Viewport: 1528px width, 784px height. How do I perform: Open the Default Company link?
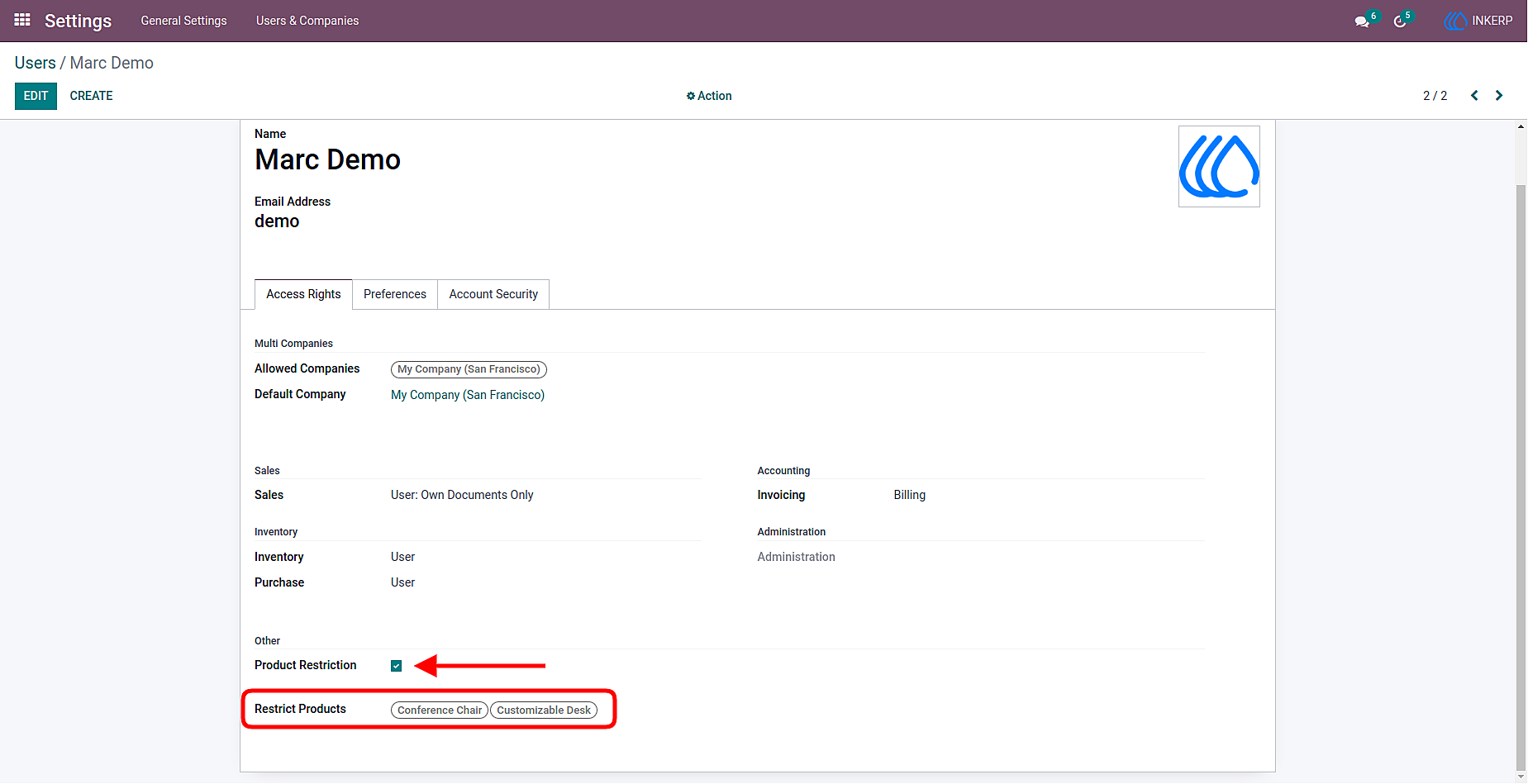pyautogui.click(x=468, y=395)
